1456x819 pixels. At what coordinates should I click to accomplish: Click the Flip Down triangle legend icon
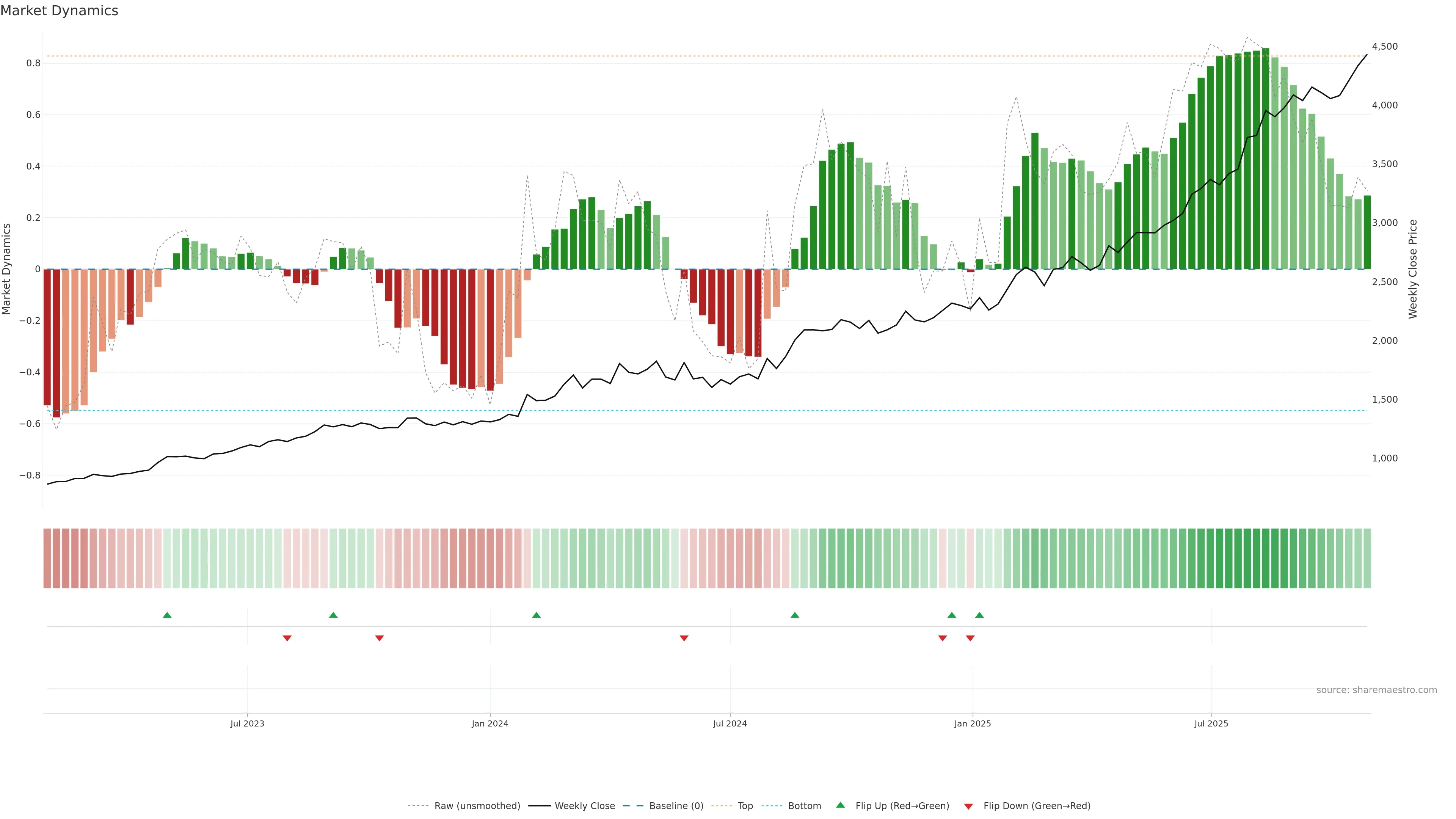[968, 806]
